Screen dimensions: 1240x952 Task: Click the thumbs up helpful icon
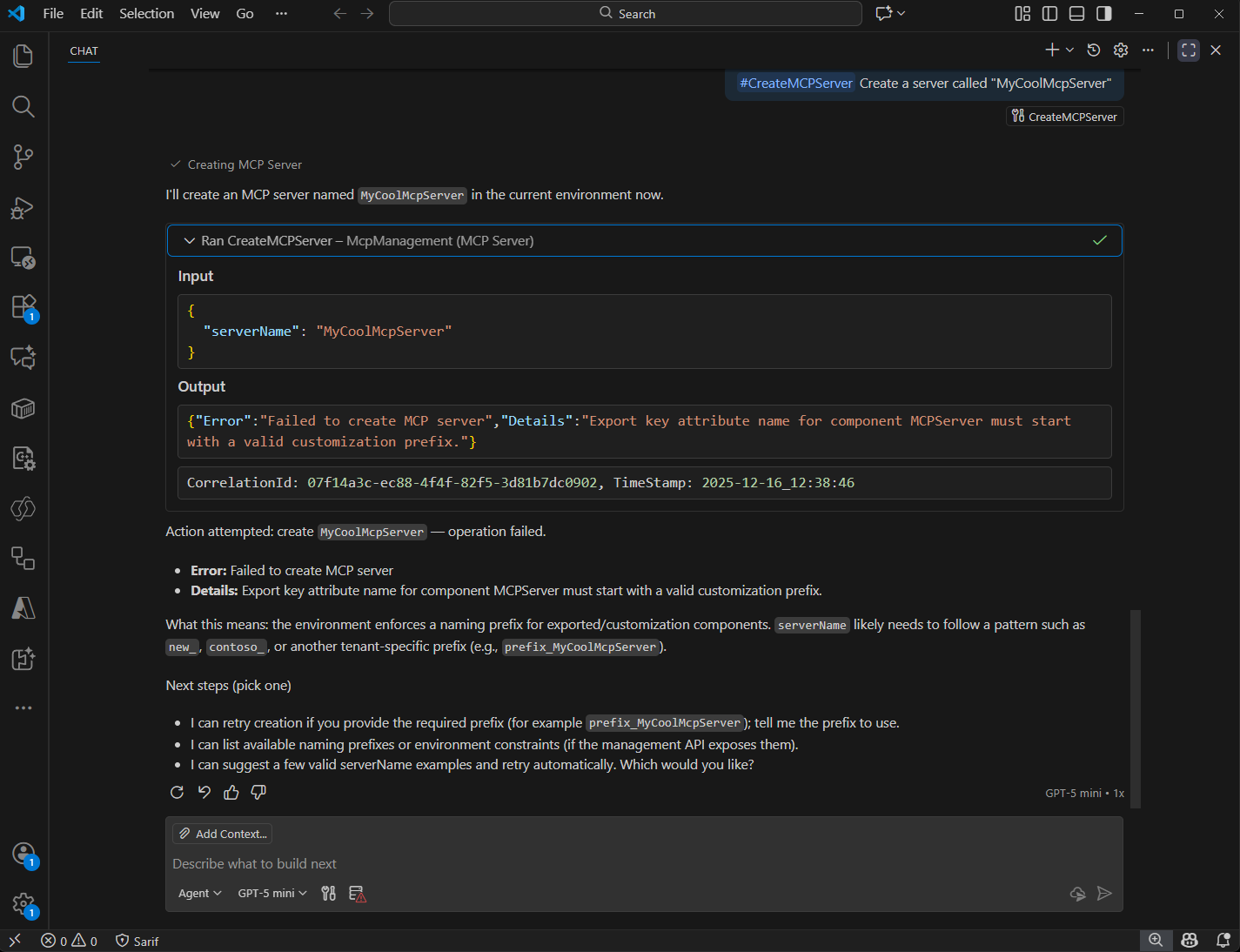231,792
